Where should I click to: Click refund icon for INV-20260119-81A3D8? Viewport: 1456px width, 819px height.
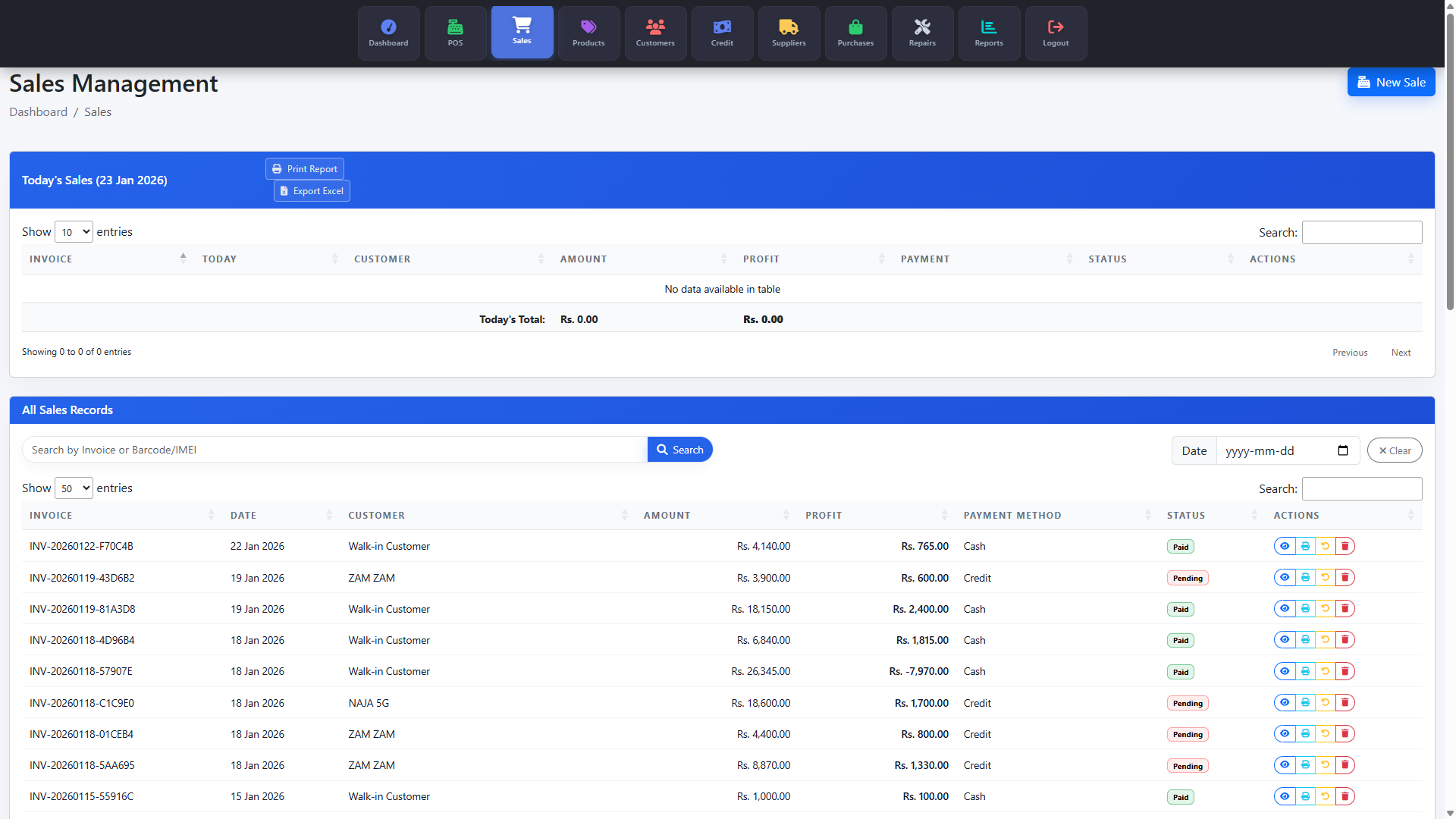pyautogui.click(x=1325, y=609)
